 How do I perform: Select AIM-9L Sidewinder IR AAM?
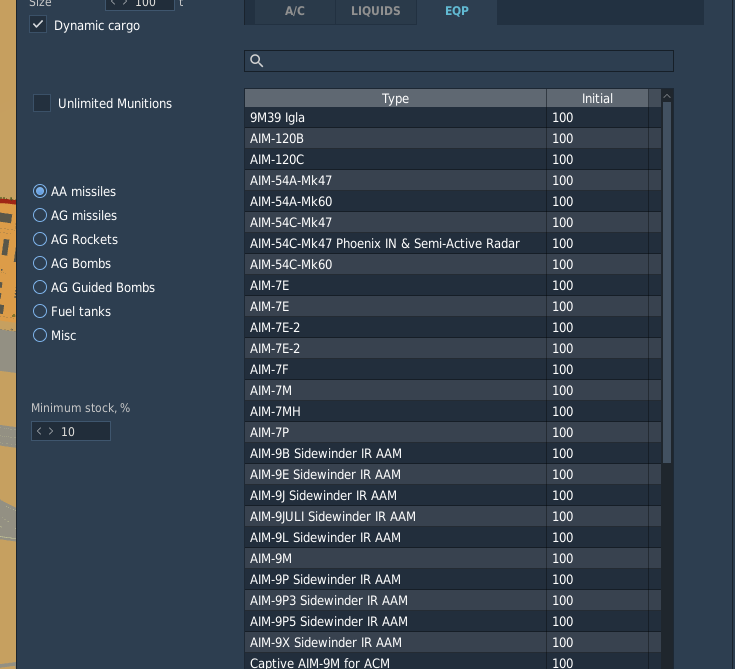[453, 537]
